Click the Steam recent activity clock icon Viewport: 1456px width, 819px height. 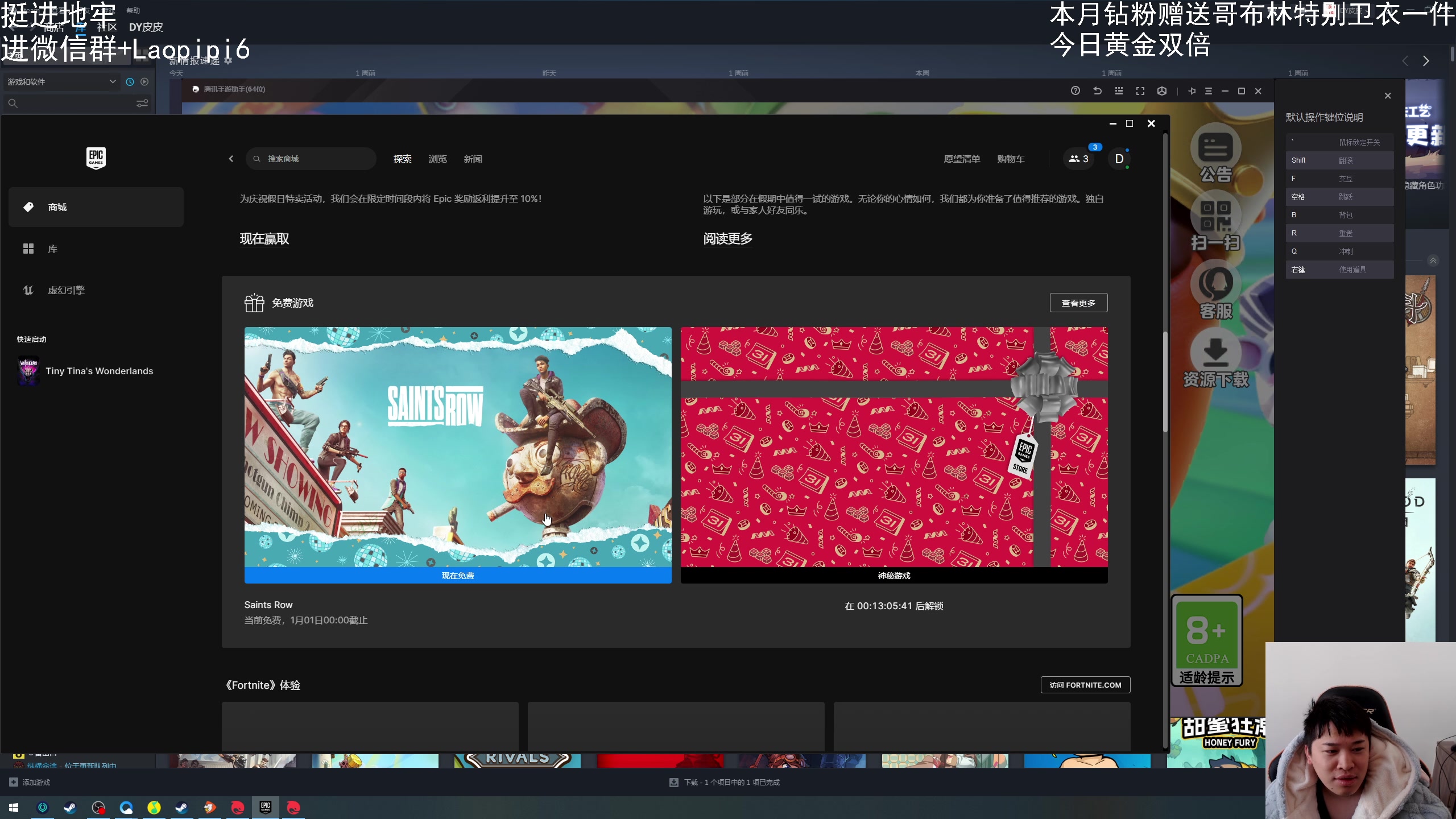[130, 82]
